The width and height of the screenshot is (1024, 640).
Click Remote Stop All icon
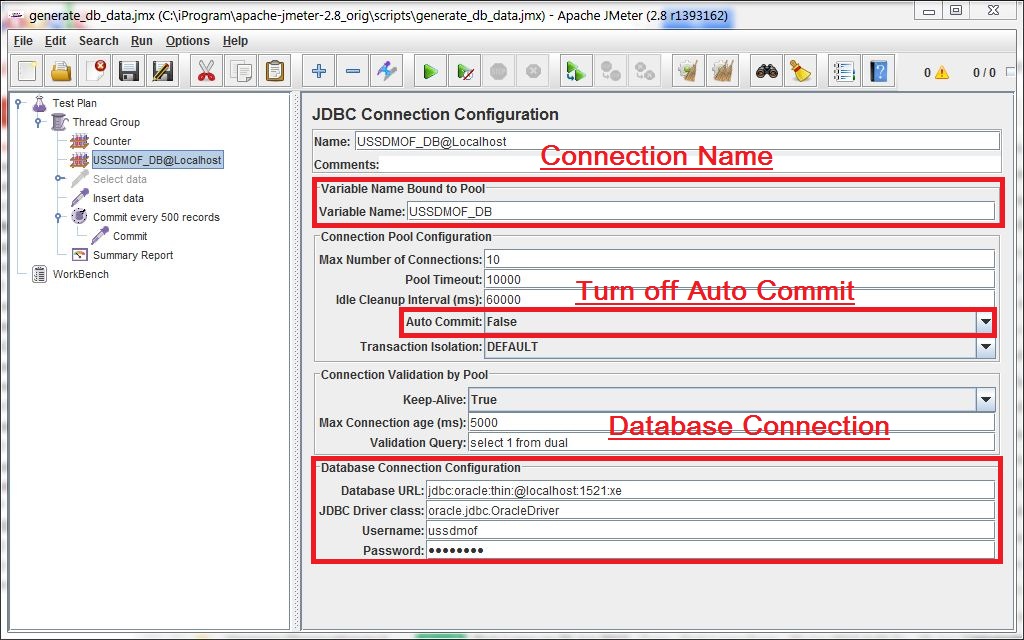pyautogui.click(x=611, y=71)
